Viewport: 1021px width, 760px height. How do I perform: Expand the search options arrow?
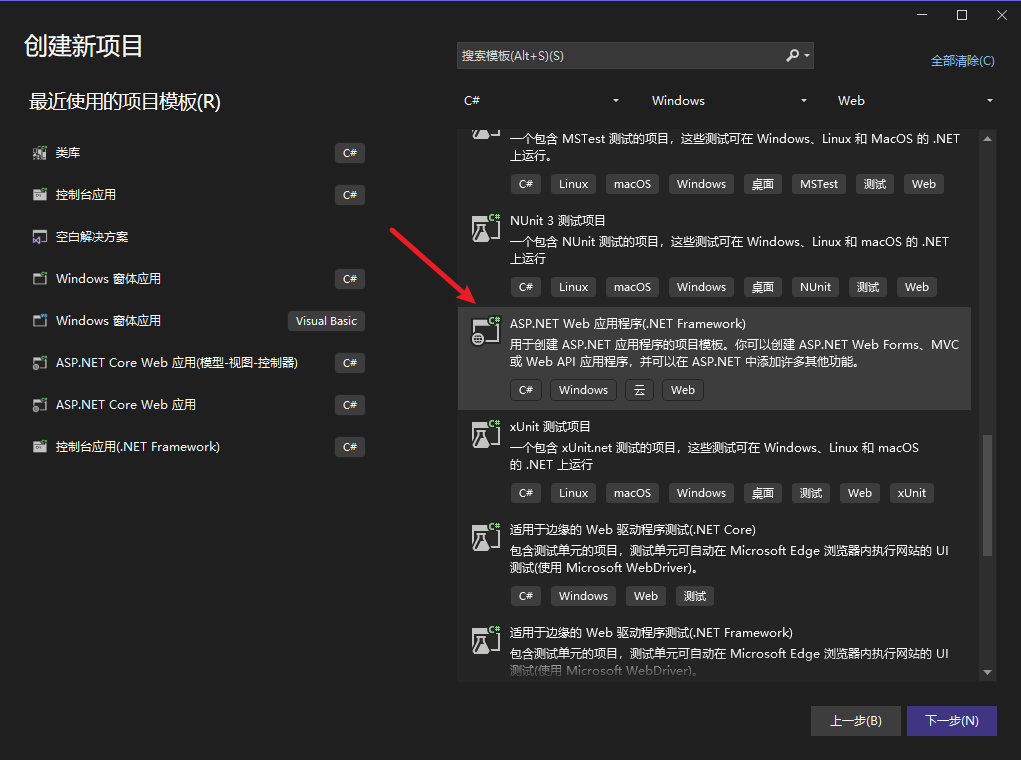pos(807,56)
